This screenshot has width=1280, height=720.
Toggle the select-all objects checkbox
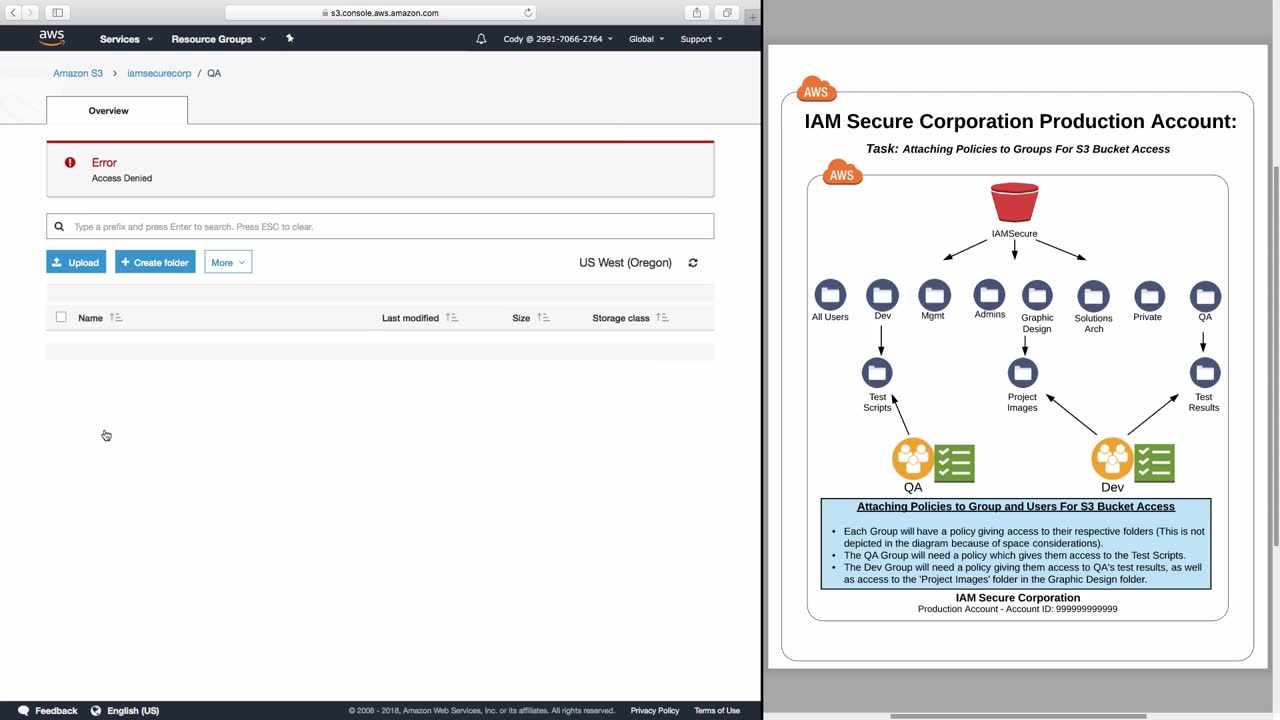61,317
